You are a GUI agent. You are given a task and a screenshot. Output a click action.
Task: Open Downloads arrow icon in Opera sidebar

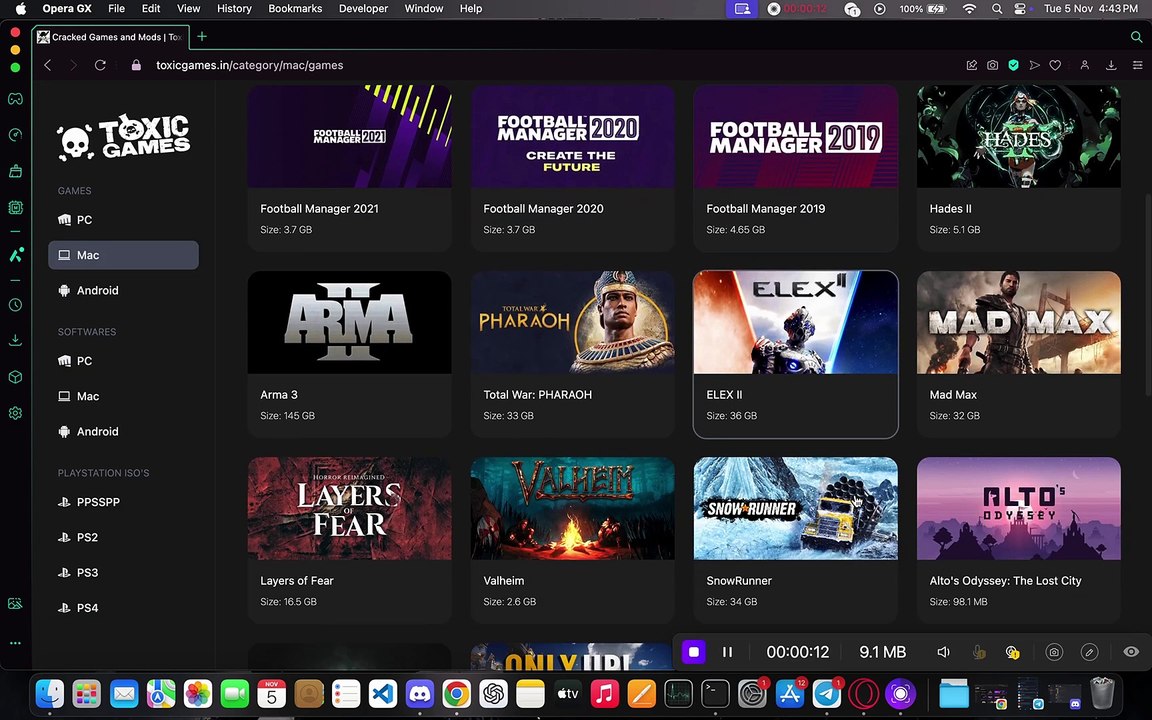[x=15, y=340]
